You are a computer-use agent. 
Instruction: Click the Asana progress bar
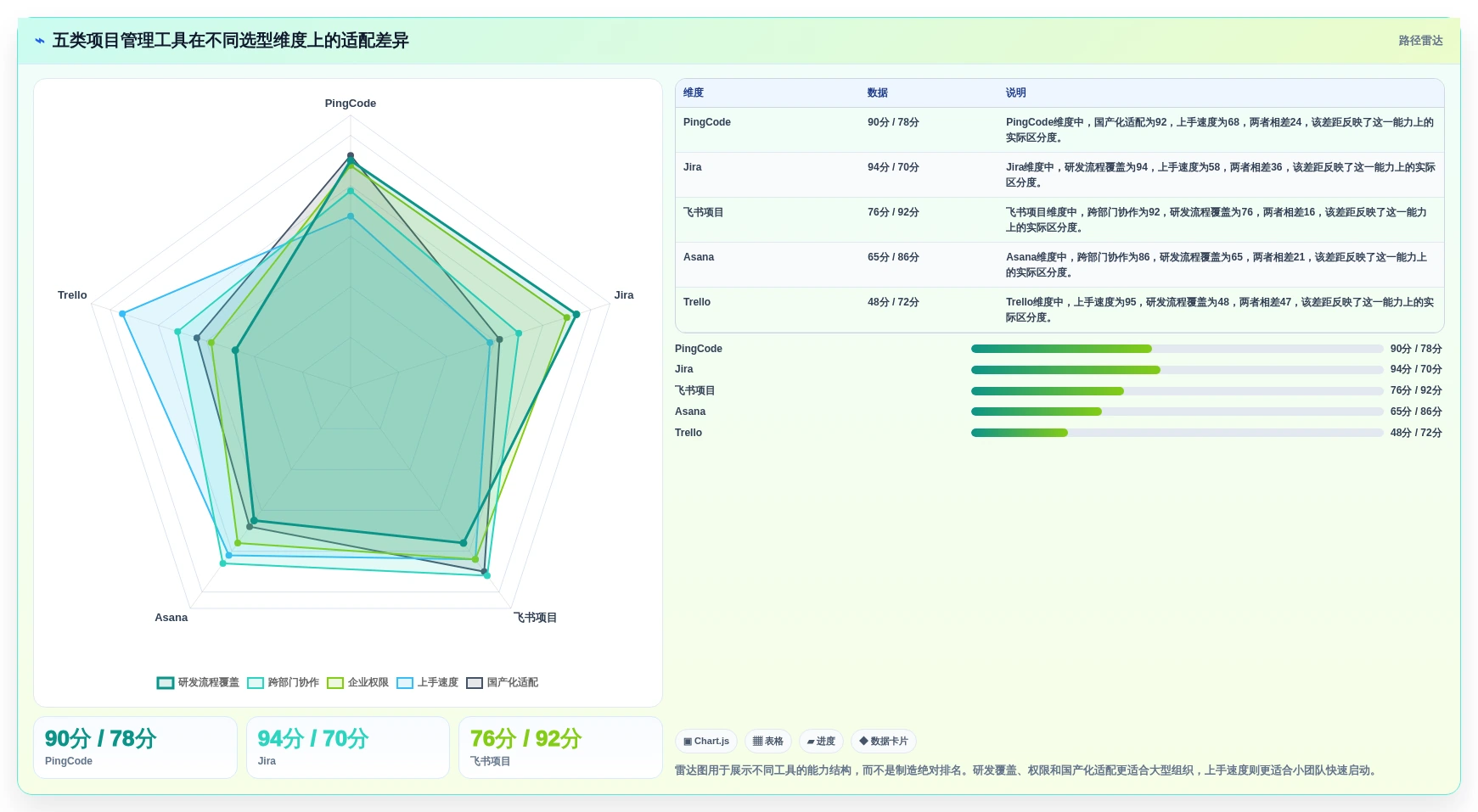pos(1177,412)
